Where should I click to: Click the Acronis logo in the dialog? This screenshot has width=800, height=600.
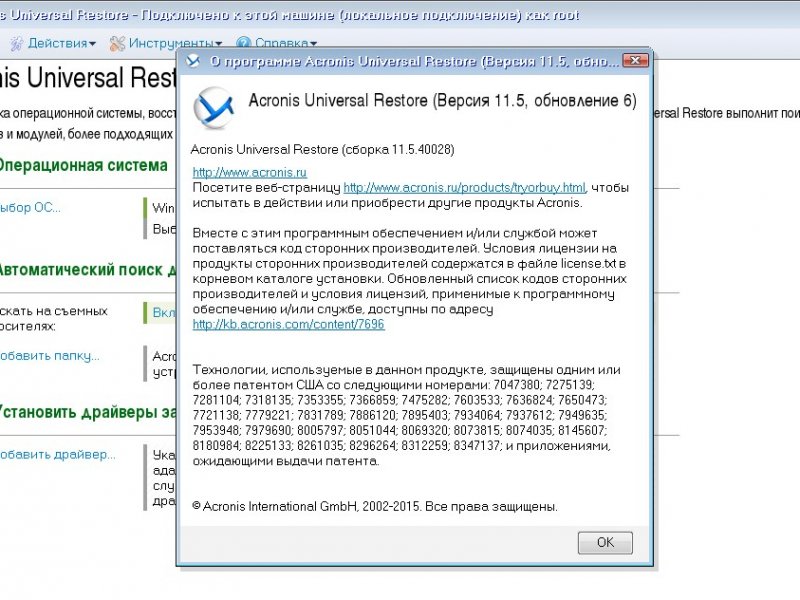214,108
